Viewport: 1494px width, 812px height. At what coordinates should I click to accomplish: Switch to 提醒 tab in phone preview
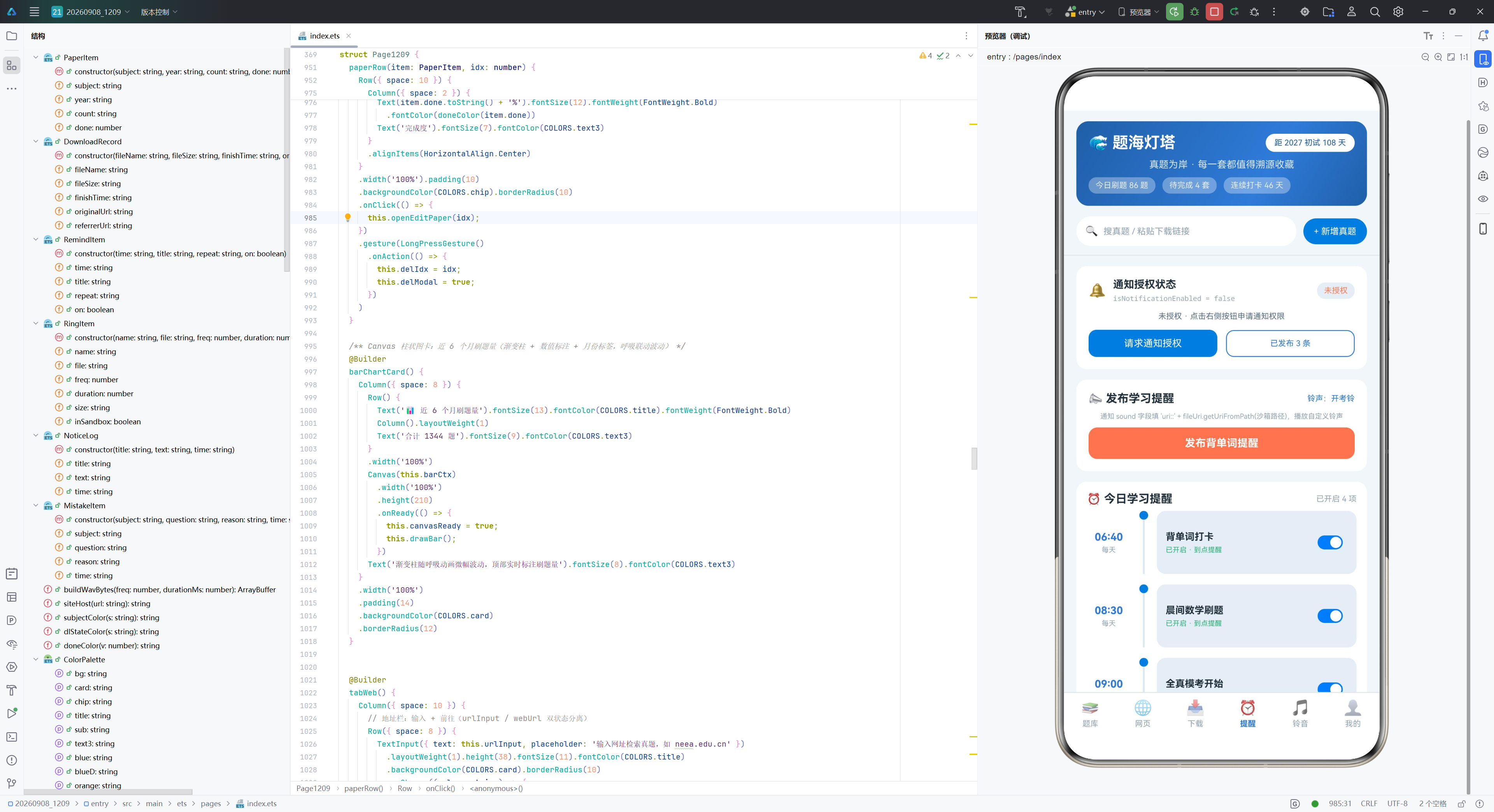click(x=1247, y=713)
